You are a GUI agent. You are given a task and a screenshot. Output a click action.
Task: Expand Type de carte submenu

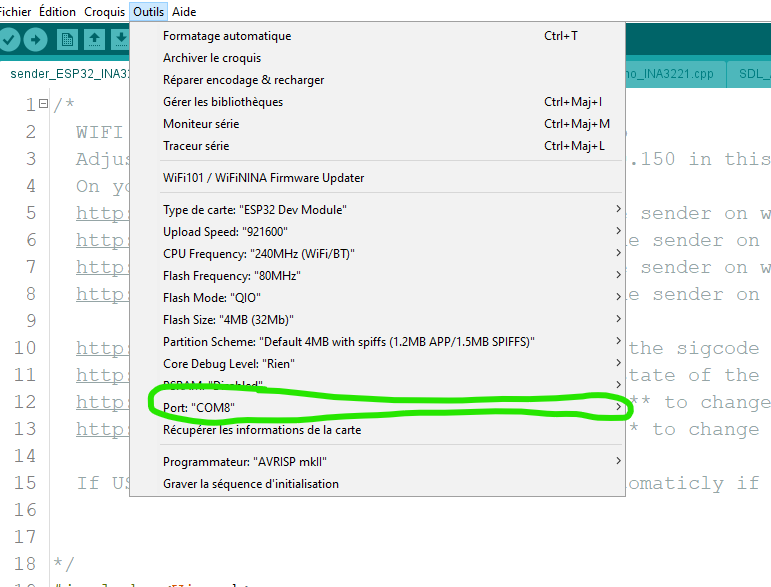point(377,210)
